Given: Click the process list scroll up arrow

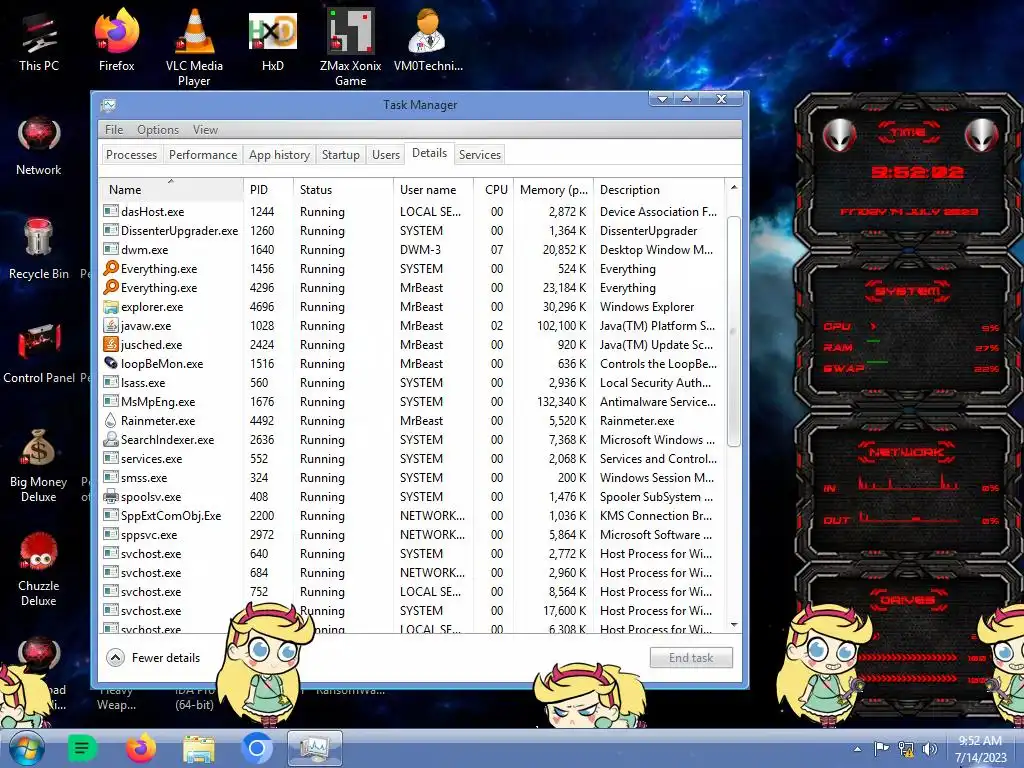Looking at the screenshot, I should pyautogui.click(x=734, y=187).
